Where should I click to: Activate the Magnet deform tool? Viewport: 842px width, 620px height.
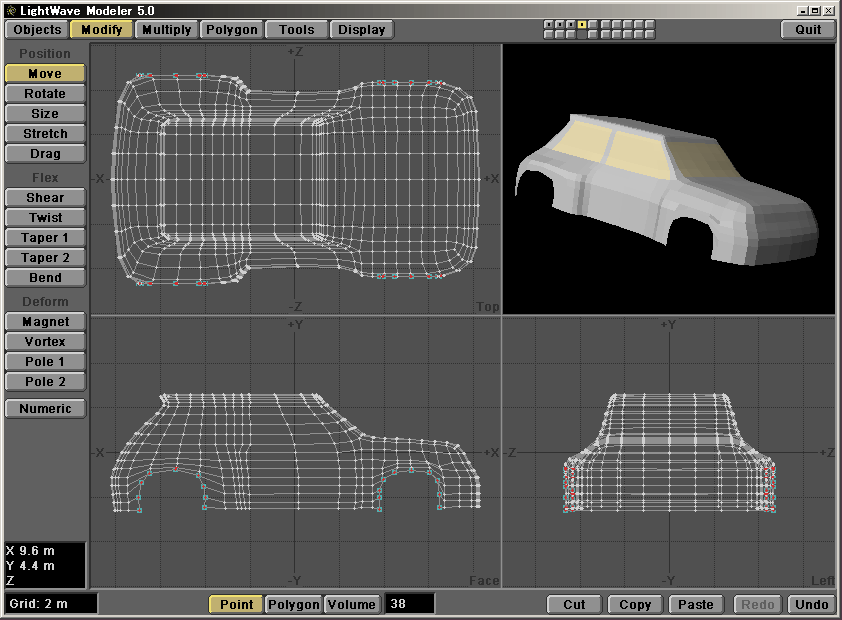[45, 322]
